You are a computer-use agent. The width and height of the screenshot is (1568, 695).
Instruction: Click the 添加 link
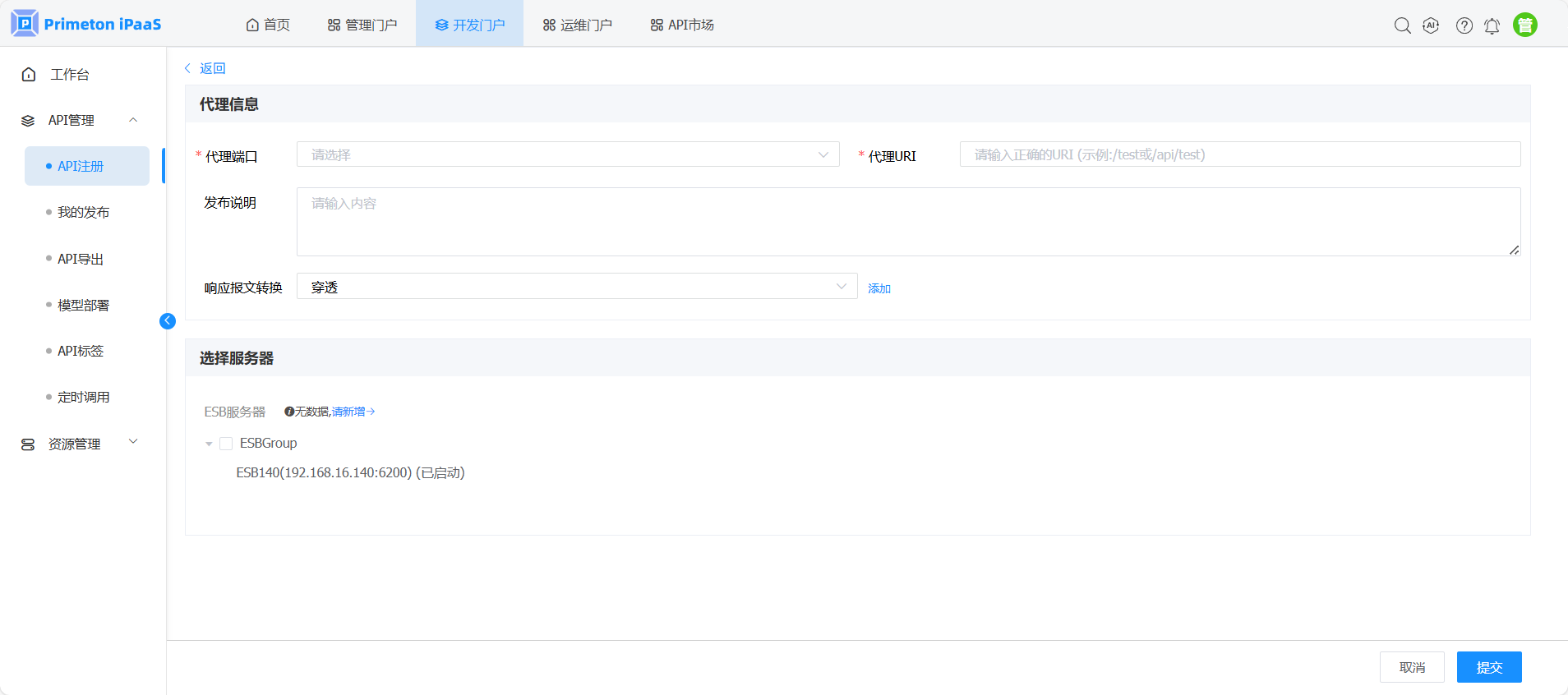(879, 288)
